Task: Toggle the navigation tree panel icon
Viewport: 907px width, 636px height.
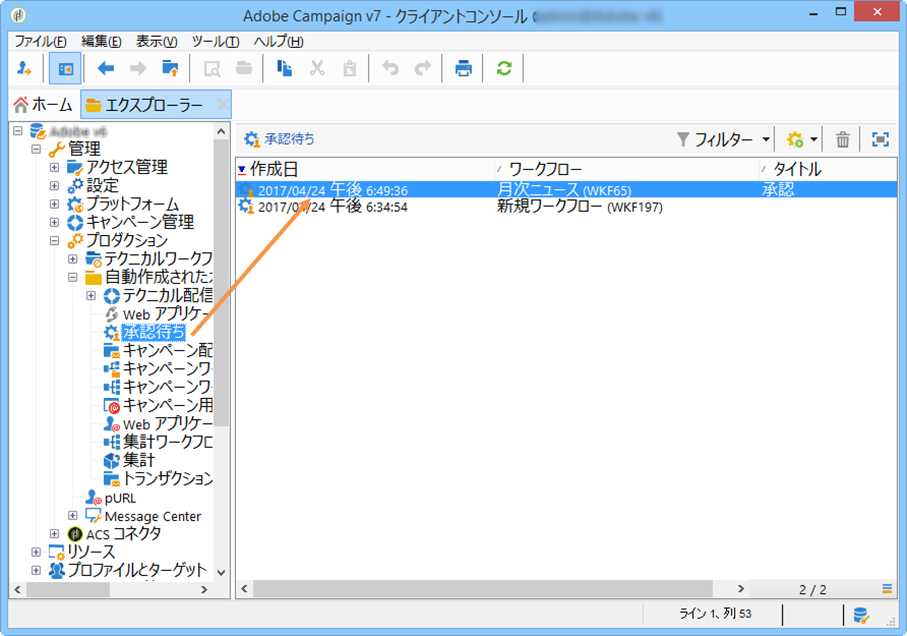Action: [65, 69]
